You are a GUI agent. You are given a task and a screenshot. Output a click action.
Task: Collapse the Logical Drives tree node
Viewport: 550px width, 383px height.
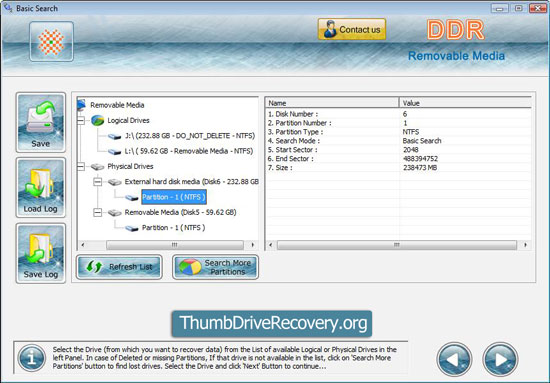81,121
